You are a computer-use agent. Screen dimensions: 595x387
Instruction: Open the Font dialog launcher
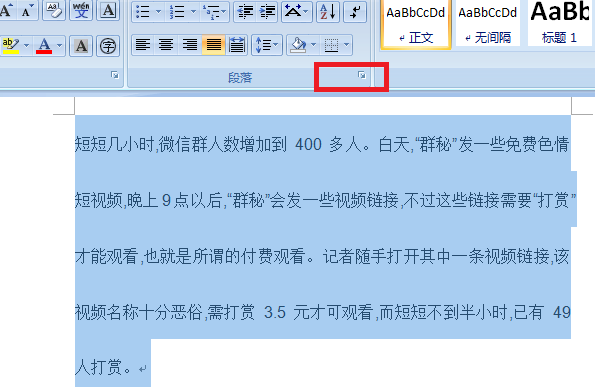point(115,76)
